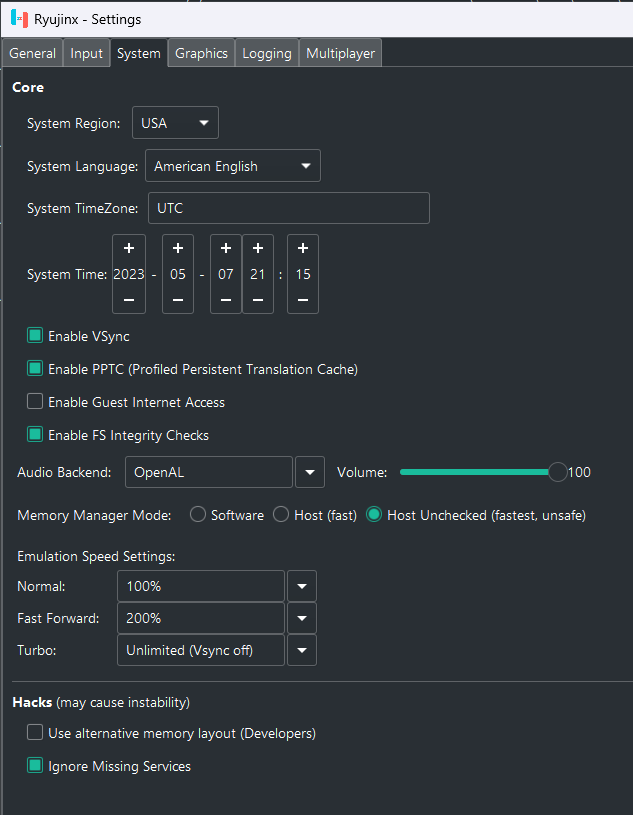Click the Ryujinx logo icon in title bar
Image resolution: width=633 pixels, height=815 pixels.
click(x=19, y=19)
